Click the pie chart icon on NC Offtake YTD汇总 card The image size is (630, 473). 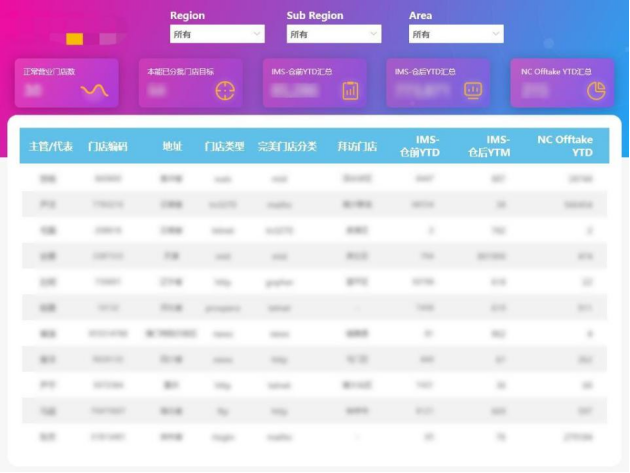coord(596,91)
